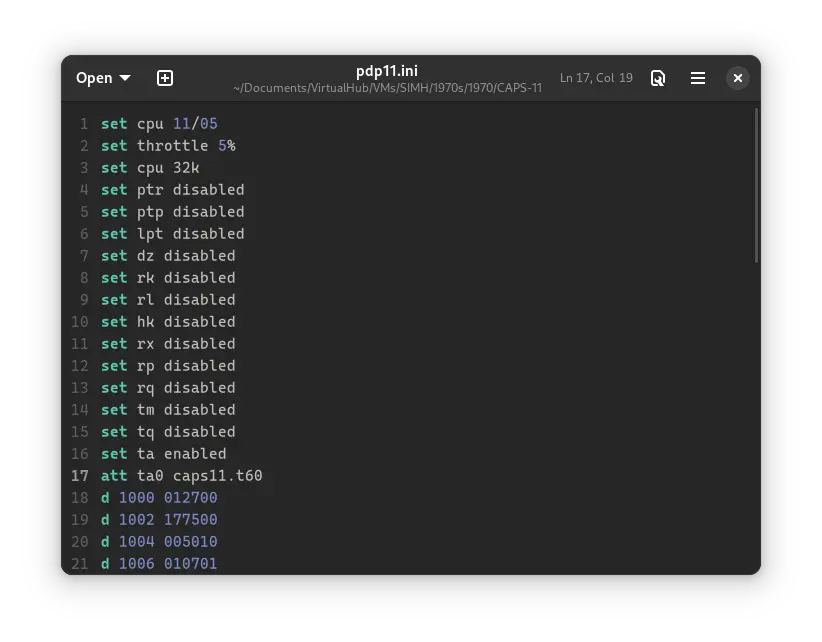Click the Ln 17, Col 19 position indicator
The height and width of the screenshot is (642, 822).
(x=596, y=78)
